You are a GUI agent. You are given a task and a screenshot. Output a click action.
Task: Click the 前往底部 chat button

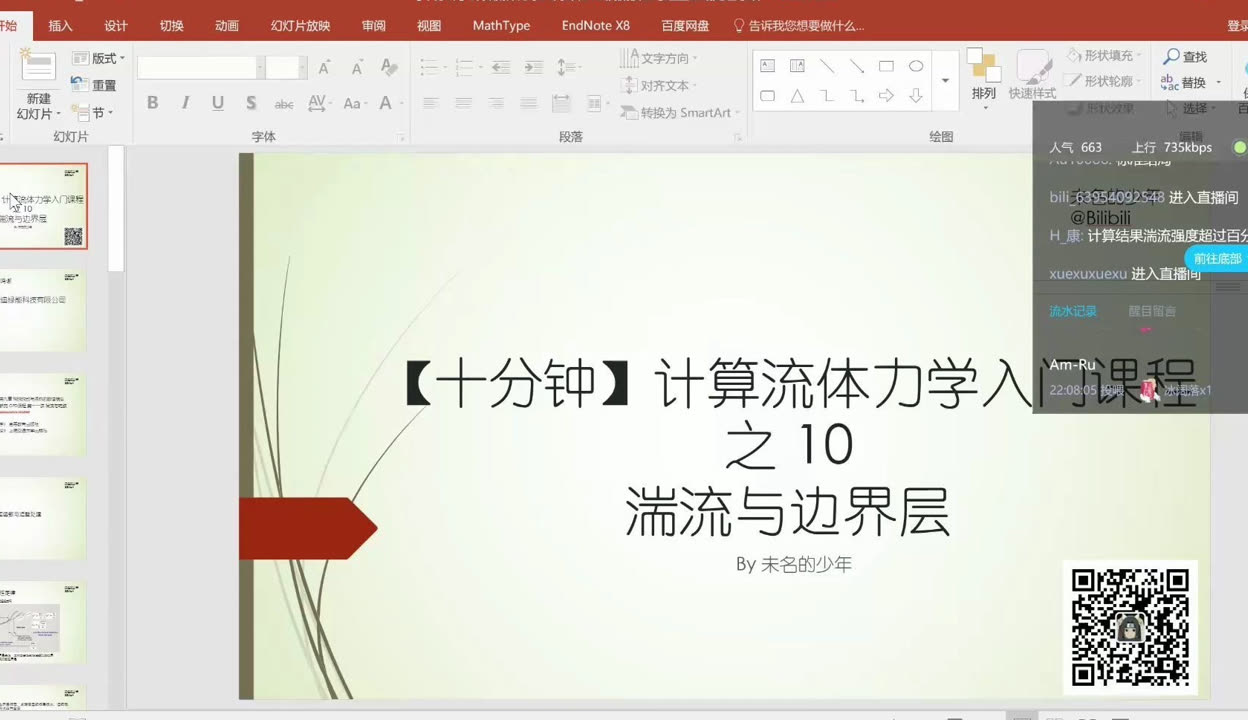(x=1217, y=258)
